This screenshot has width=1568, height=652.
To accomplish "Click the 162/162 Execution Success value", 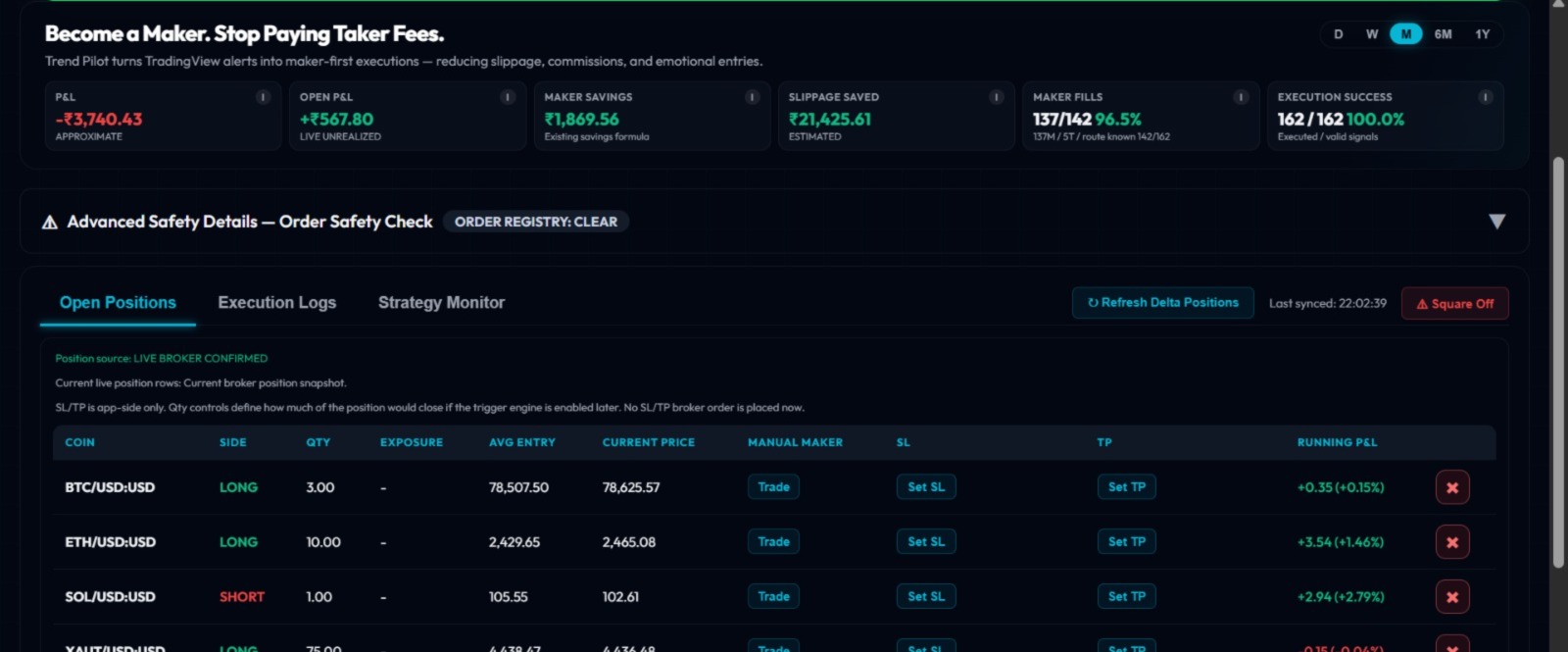I will pyautogui.click(x=1310, y=120).
